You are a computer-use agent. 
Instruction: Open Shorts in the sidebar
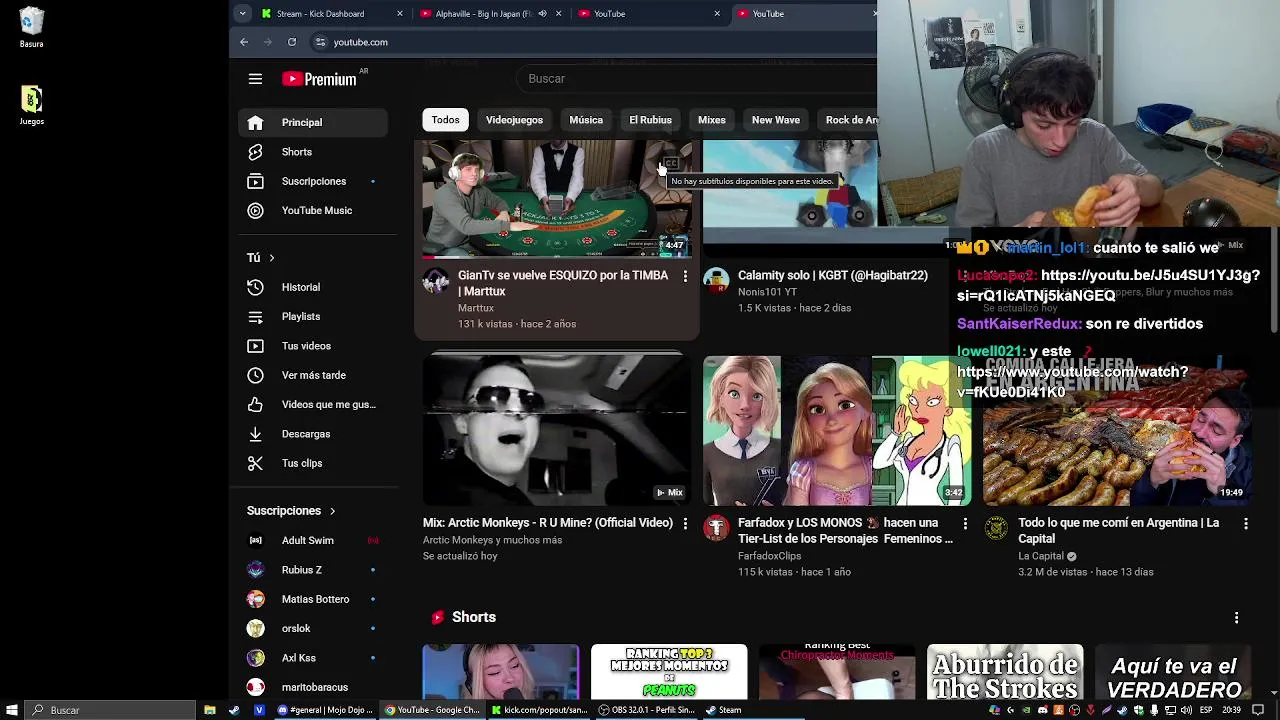[313, 152]
